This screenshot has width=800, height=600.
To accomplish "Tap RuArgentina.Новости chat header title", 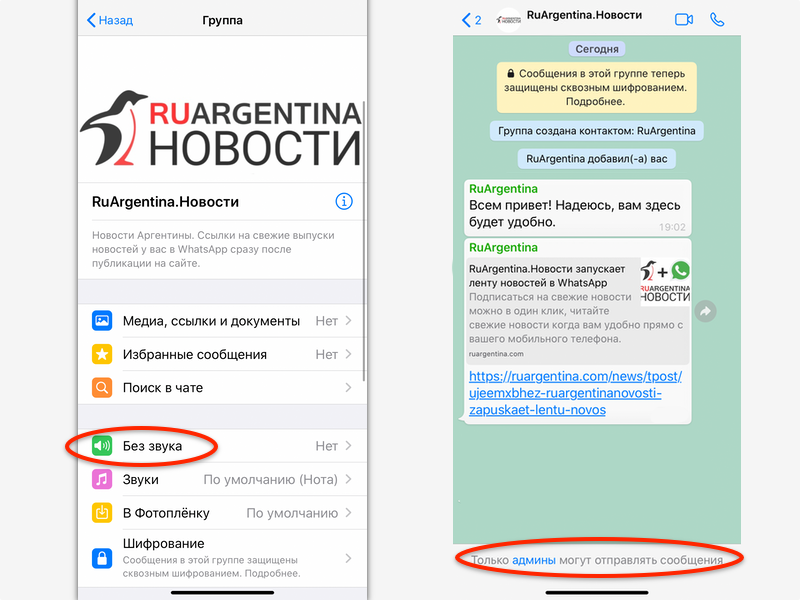I will click(x=584, y=15).
